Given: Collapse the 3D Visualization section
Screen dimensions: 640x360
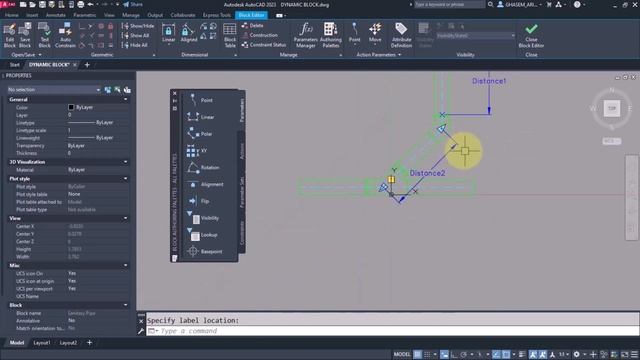Looking at the screenshot, I should tap(125, 162).
